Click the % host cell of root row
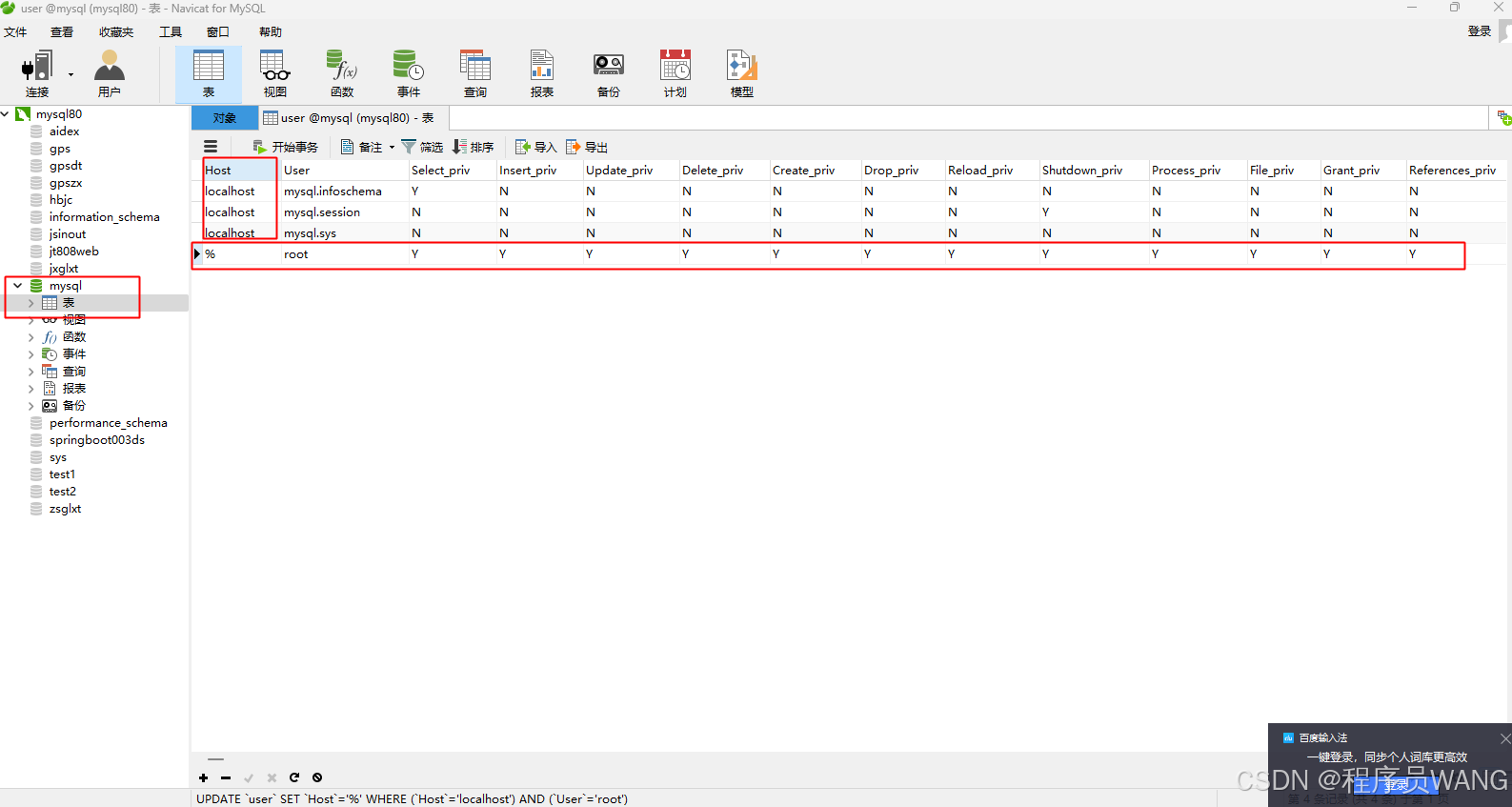 [x=239, y=254]
